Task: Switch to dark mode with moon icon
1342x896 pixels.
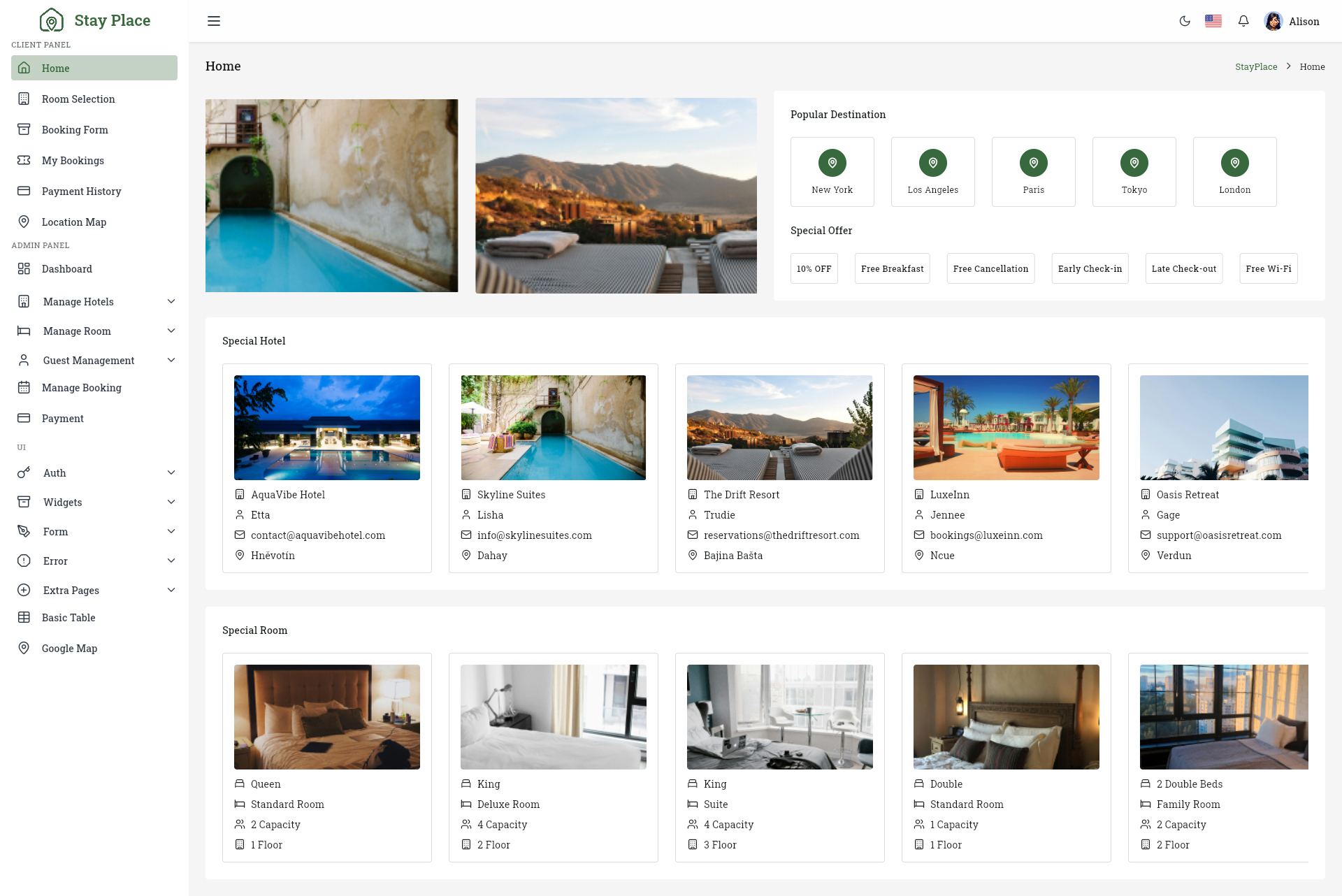Action: pos(1185,21)
